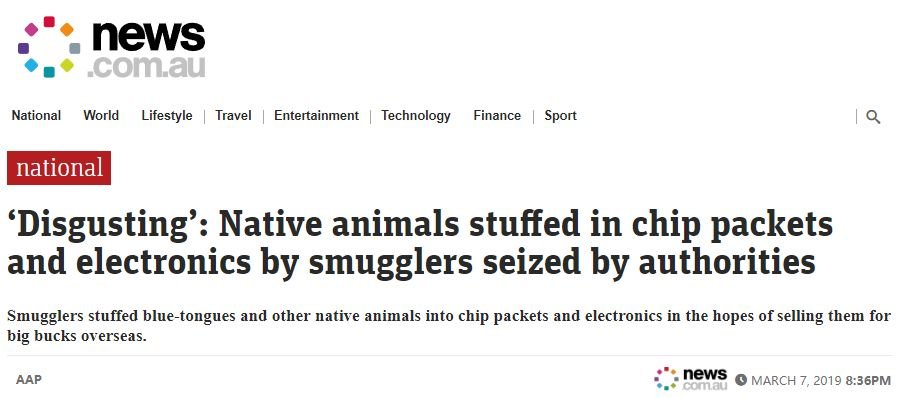
Task: Select Lifestyle in the navigation bar
Action: point(167,116)
